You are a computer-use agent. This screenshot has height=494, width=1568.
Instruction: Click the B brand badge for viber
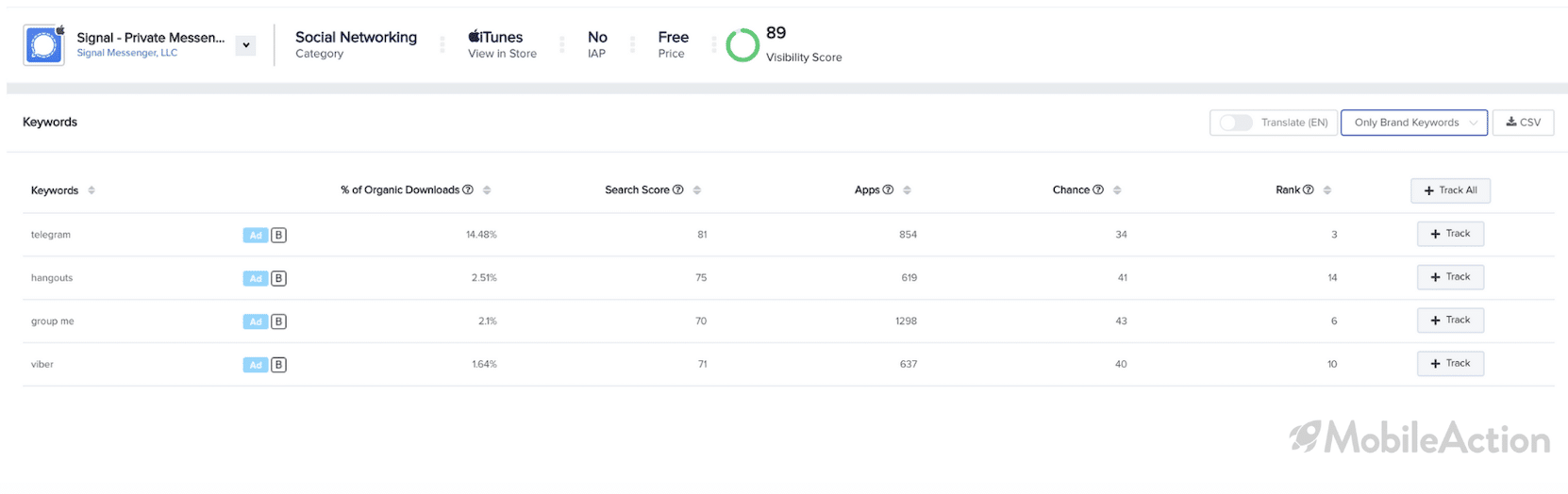click(x=278, y=365)
